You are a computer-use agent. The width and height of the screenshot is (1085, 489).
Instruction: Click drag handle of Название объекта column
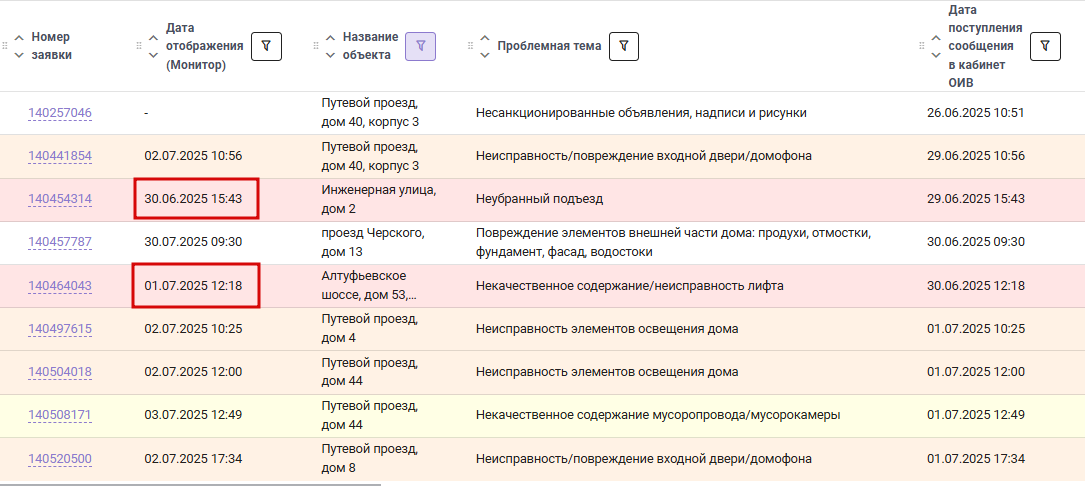[x=316, y=46]
